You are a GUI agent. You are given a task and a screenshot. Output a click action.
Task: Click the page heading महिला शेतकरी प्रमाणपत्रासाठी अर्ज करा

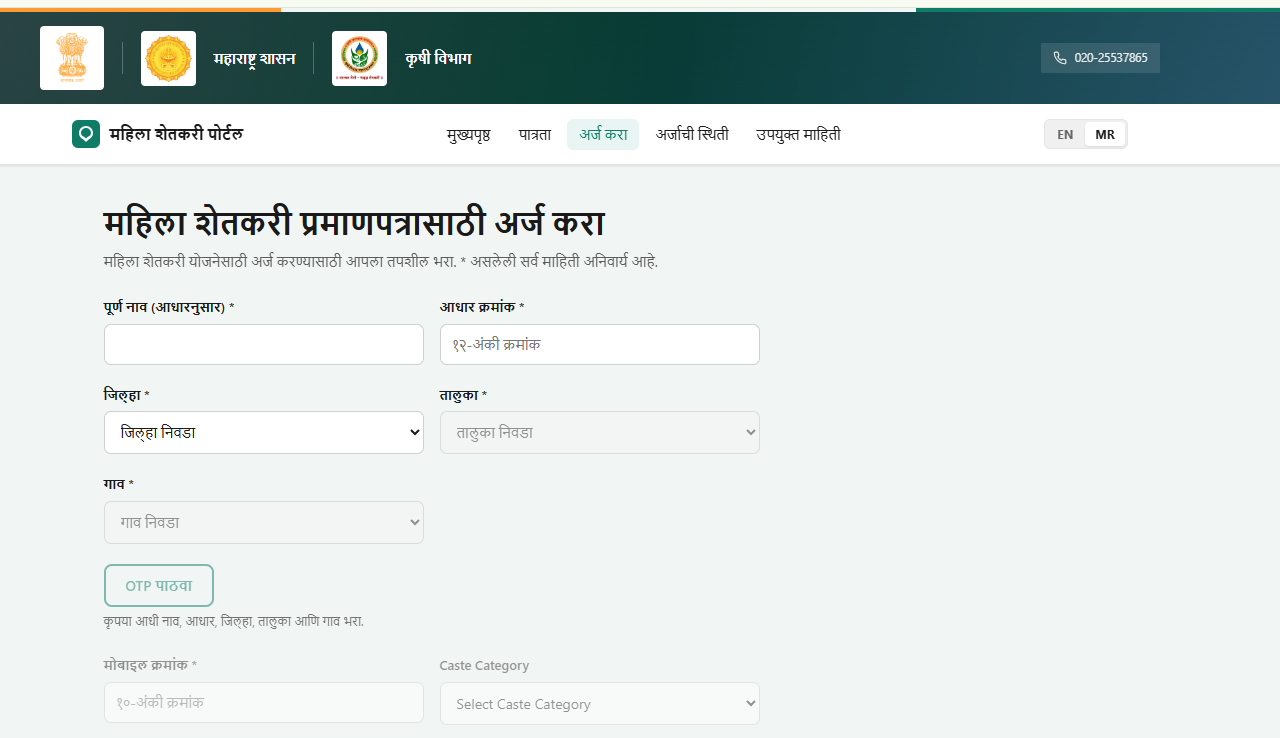354,224
